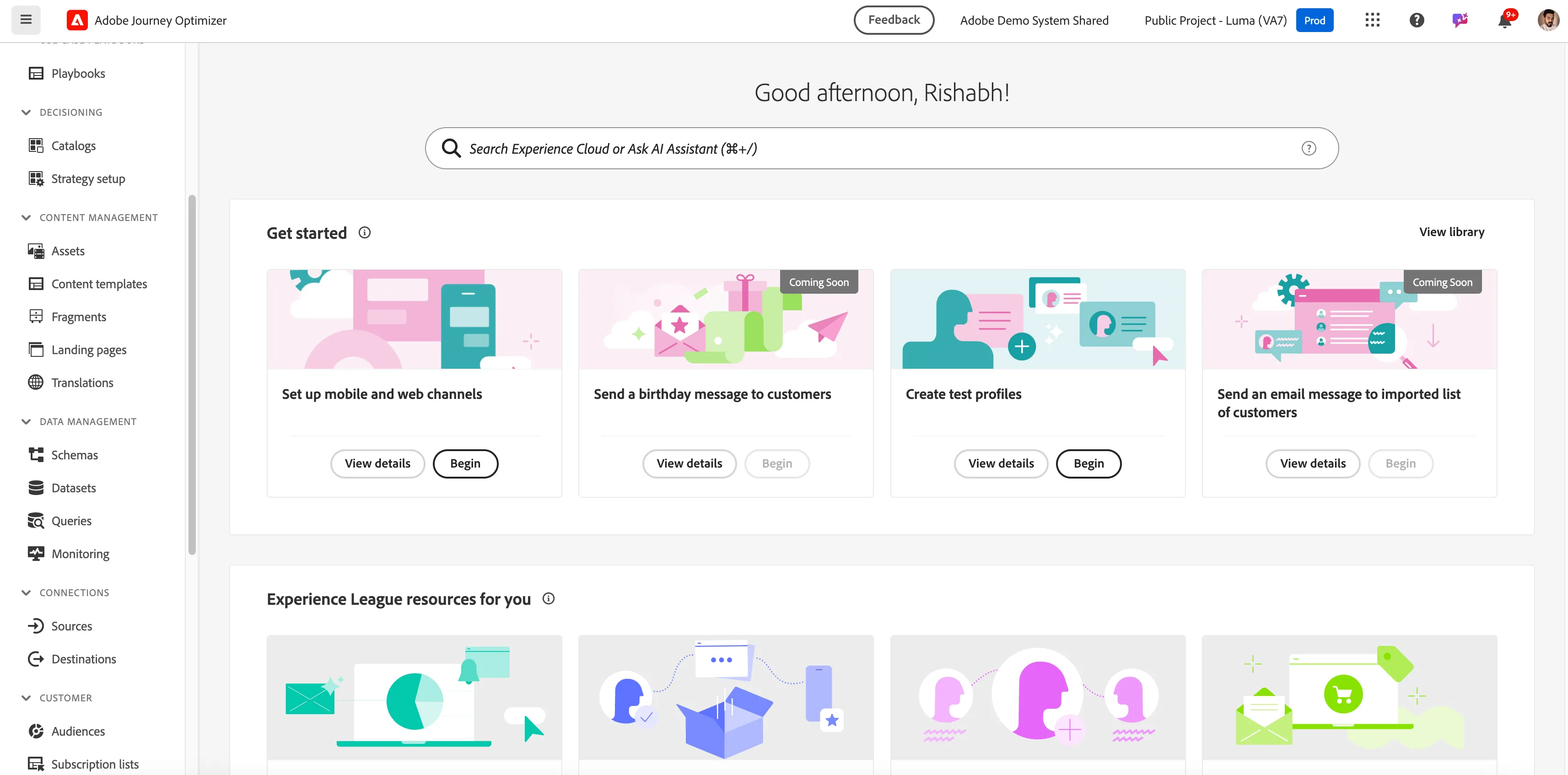Open the View library link
Viewport: 1568px width, 775px height.
pyautogui.click(x=1452, y=232)
